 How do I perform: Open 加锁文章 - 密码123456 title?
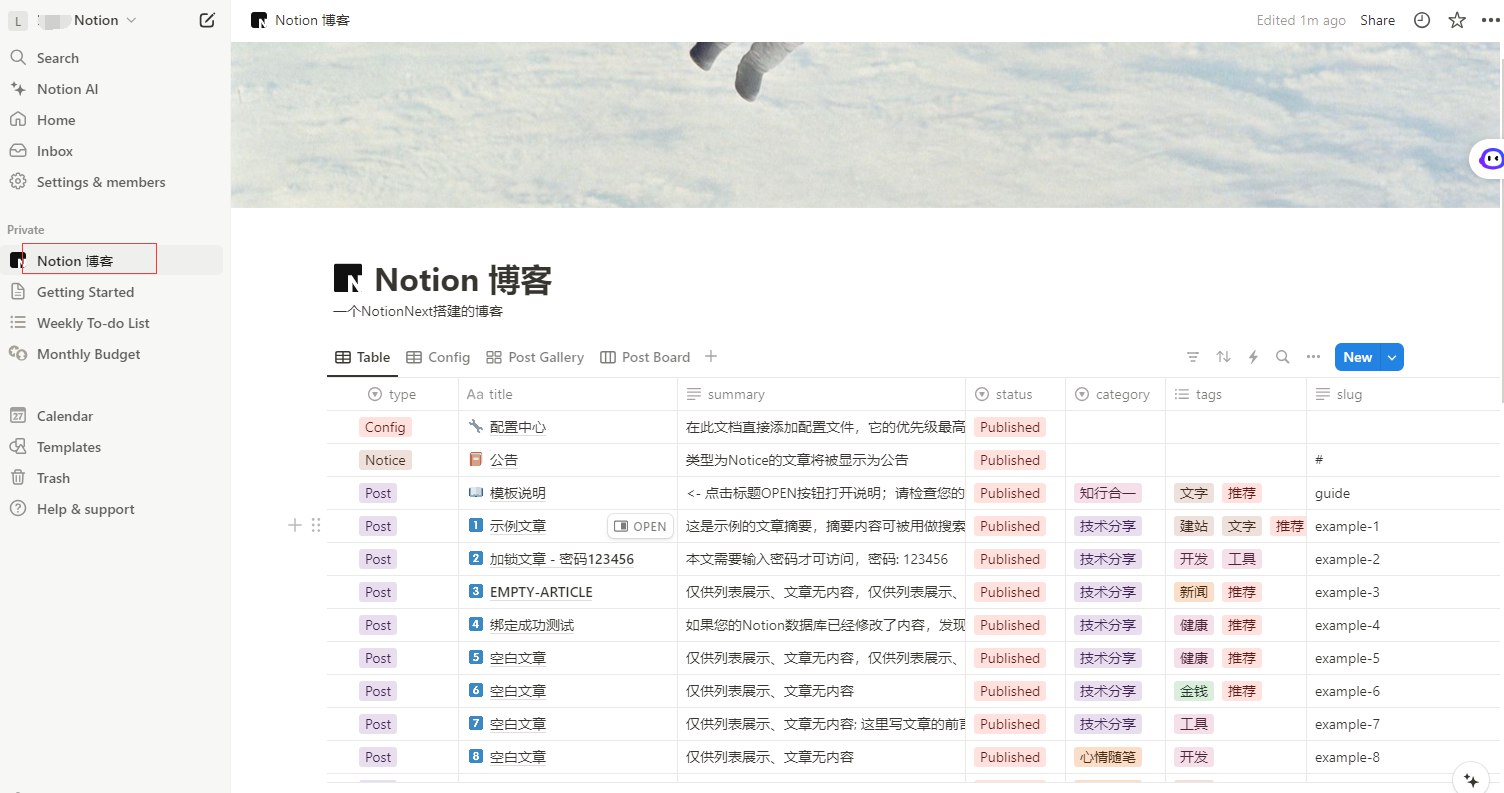(x=562, y=559)
